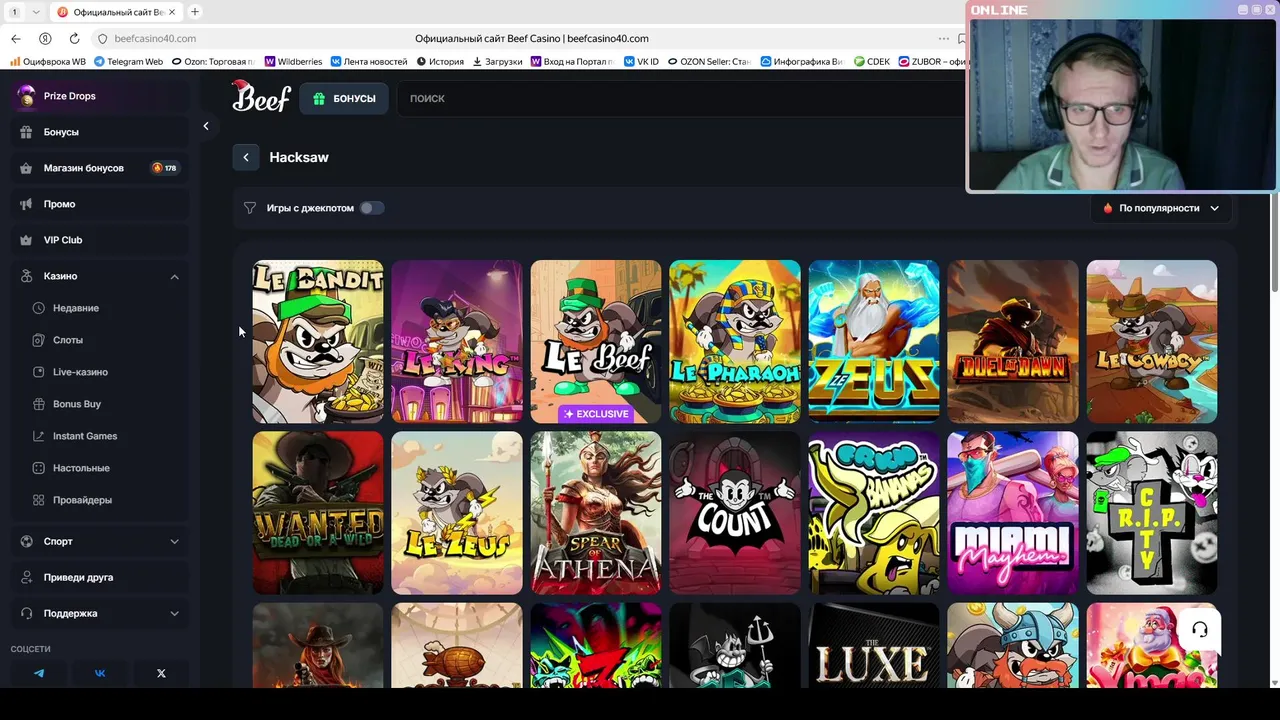1280x720 pixels.
Task: Open a new browser tab
Action: (x=195, y=12)
